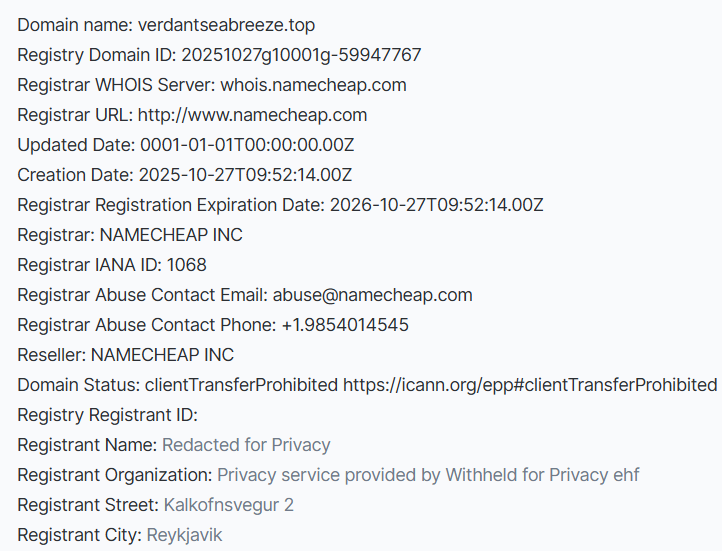
Task: Click the abuse@namecheap.com email address
Action: [373, 295]
